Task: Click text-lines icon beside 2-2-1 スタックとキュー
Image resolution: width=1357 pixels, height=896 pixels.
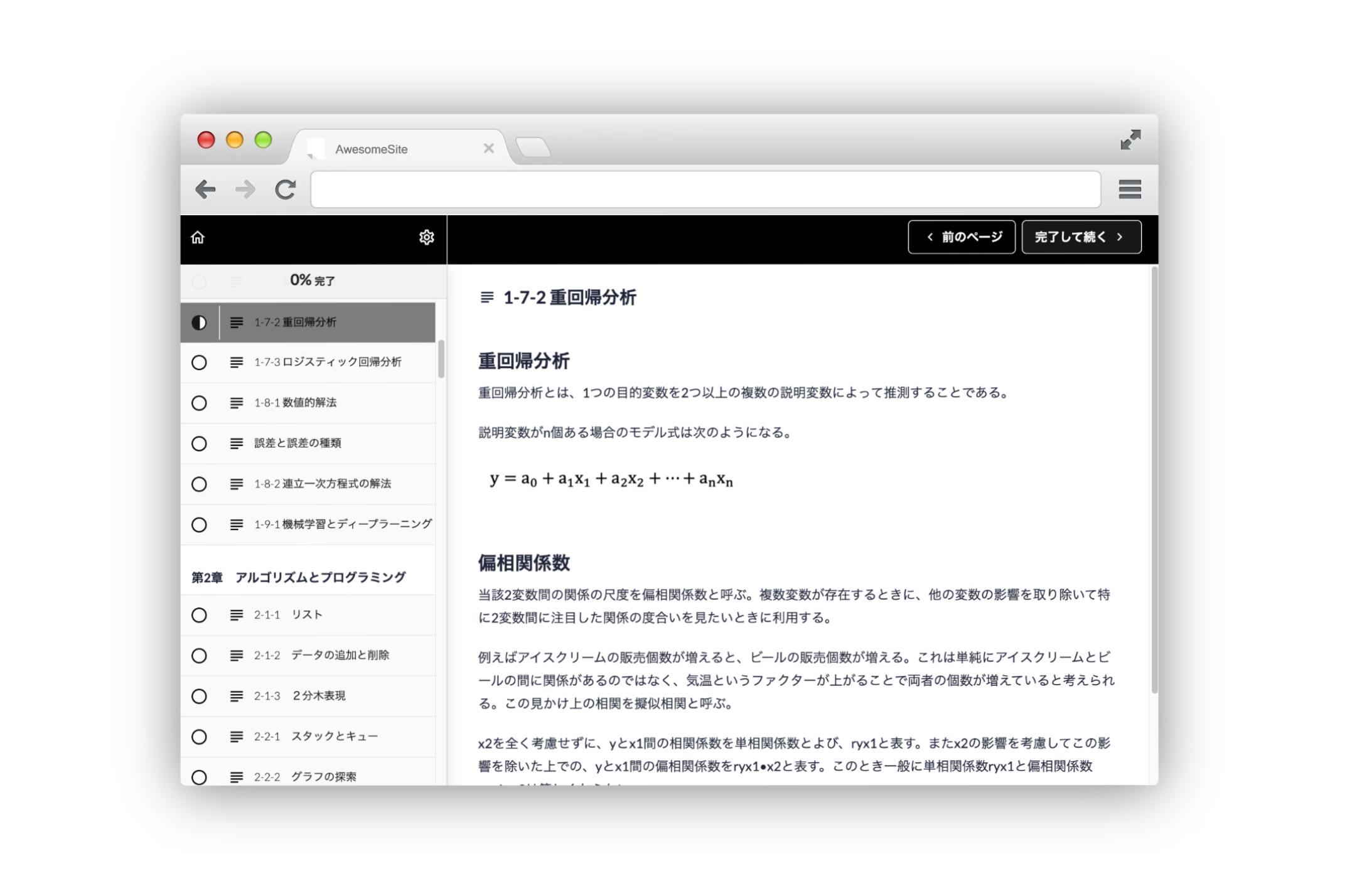Action: 237,737
